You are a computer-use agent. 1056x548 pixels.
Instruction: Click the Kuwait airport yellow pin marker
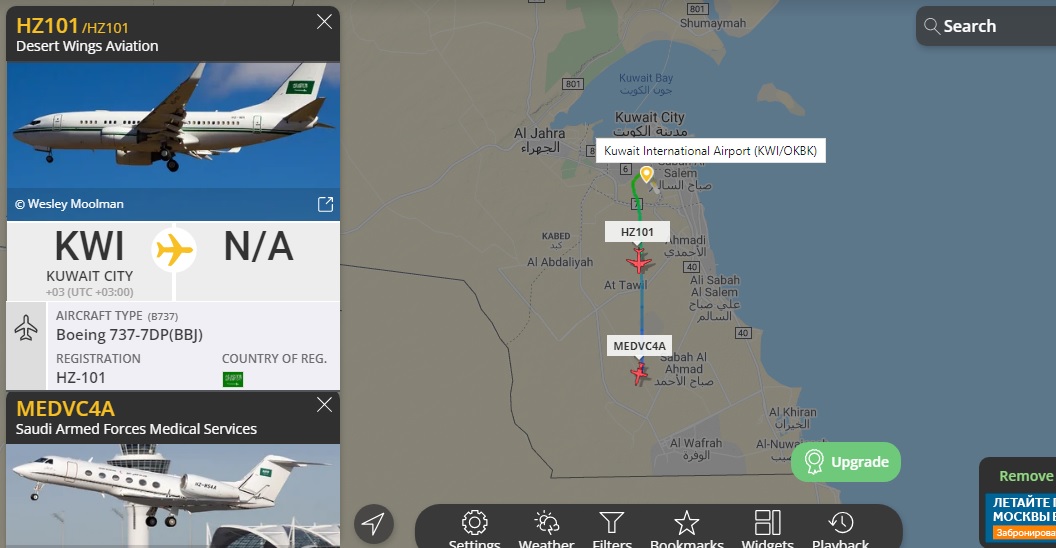point(647,174)
